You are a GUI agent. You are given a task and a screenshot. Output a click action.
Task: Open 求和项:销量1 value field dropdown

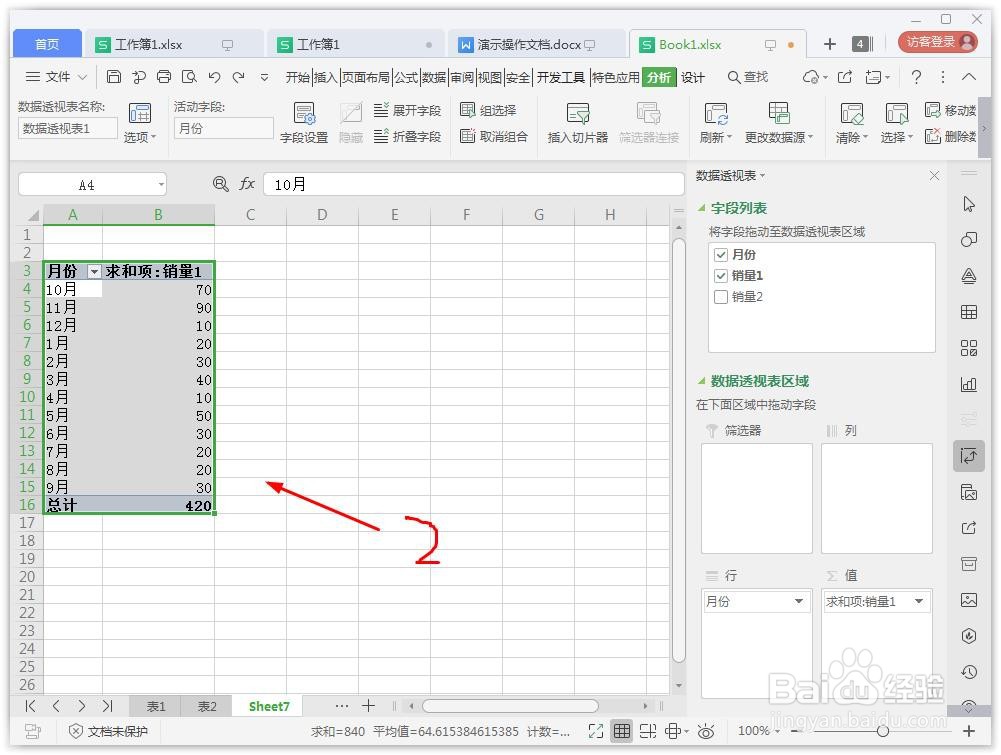pos(919,601)
